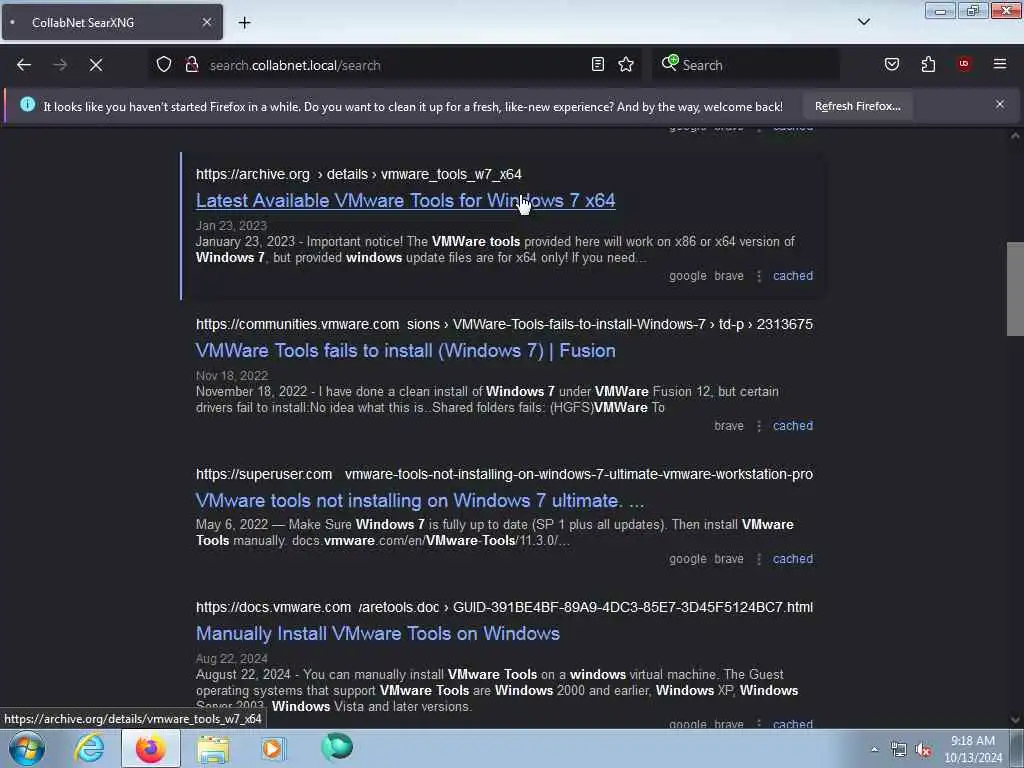
Task: Open Windows Media Player from taskbar
Action: [x=273, y=748]
